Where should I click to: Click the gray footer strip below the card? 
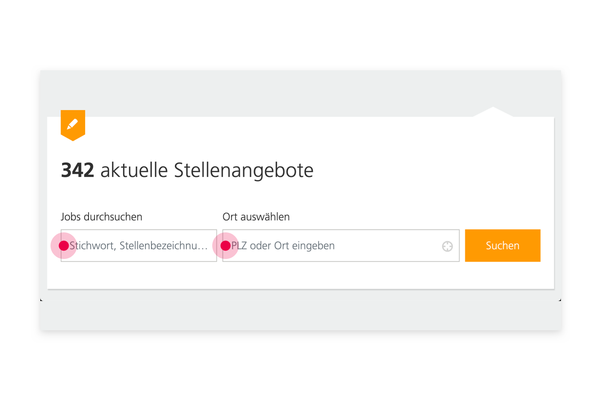300,315
